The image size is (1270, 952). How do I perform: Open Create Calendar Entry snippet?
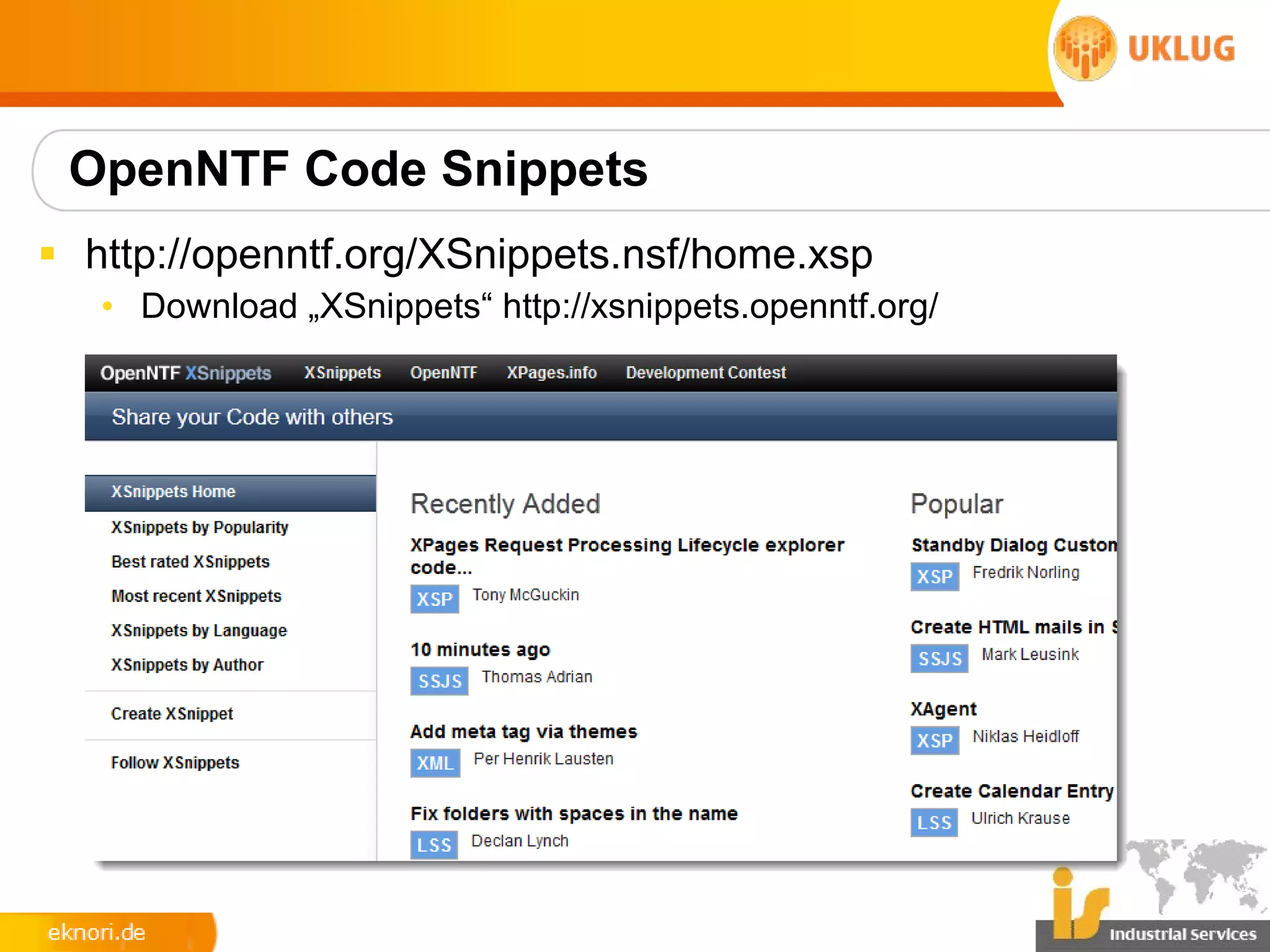[x=1013, y=791]
